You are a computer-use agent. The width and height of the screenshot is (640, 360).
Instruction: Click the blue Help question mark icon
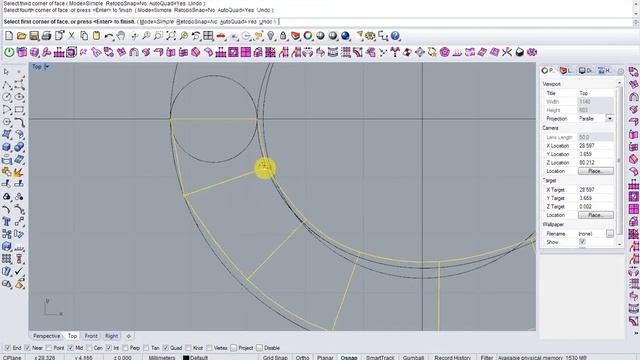coord(395,36)
